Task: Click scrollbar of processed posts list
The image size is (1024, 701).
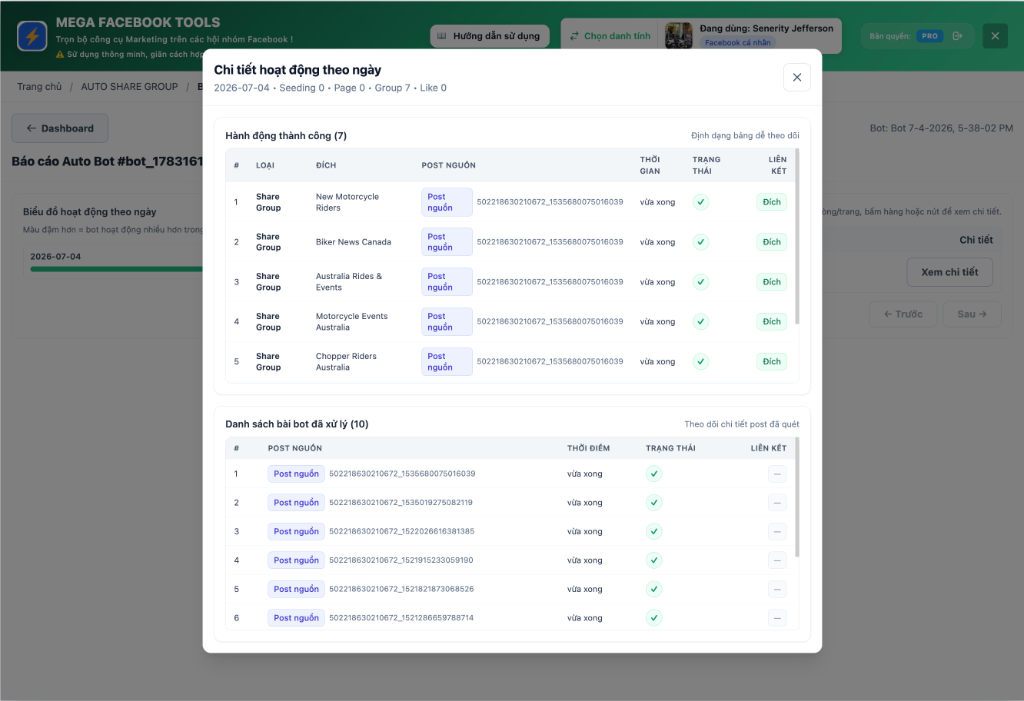Action: click(797, 498)
